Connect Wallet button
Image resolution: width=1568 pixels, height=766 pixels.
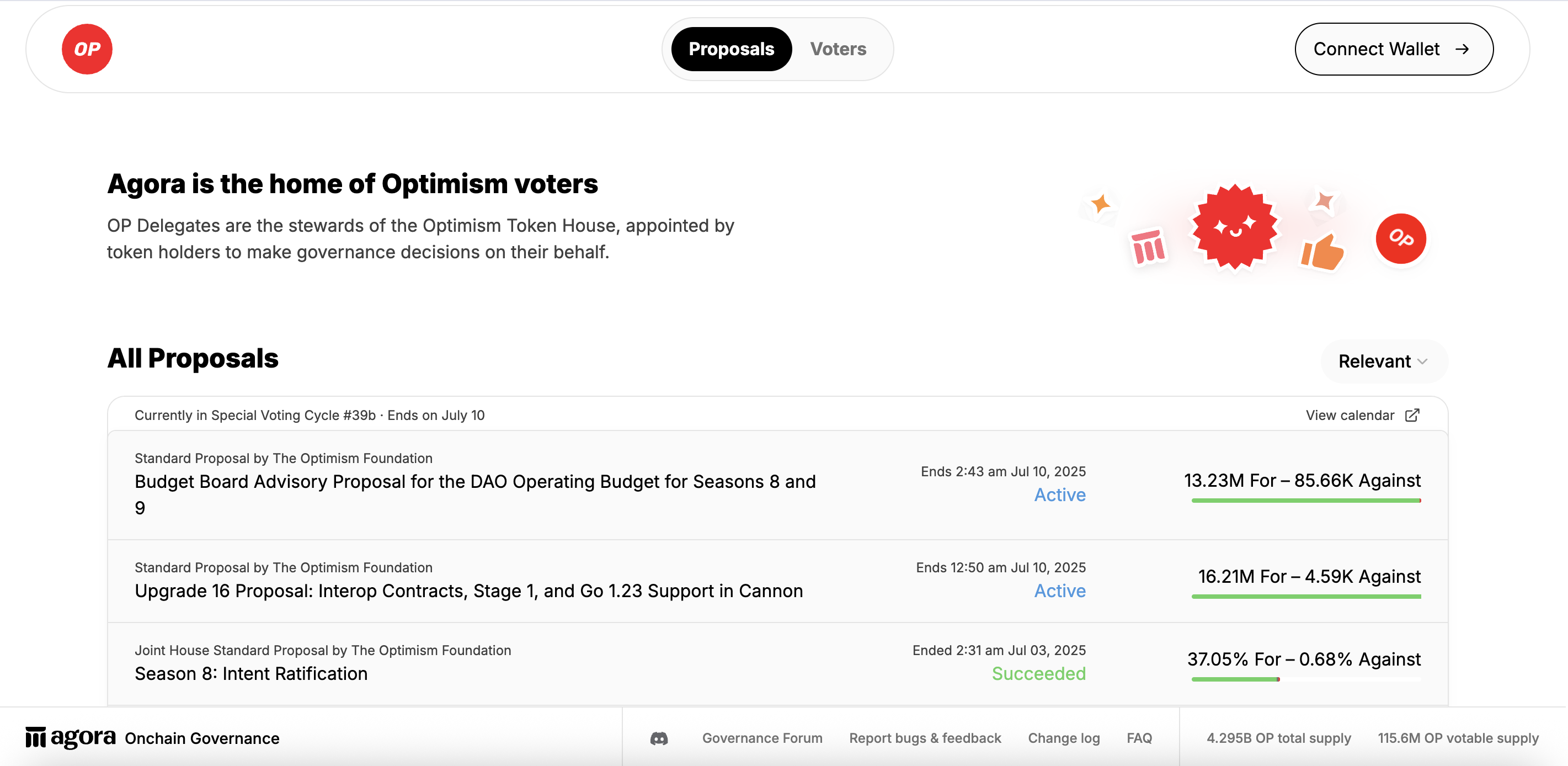(x=1393, y=49)
